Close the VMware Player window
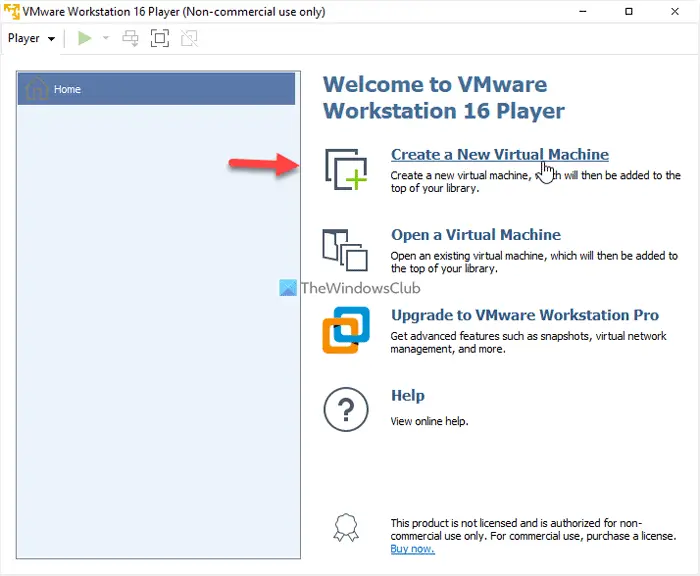 [x=675, y=12]
